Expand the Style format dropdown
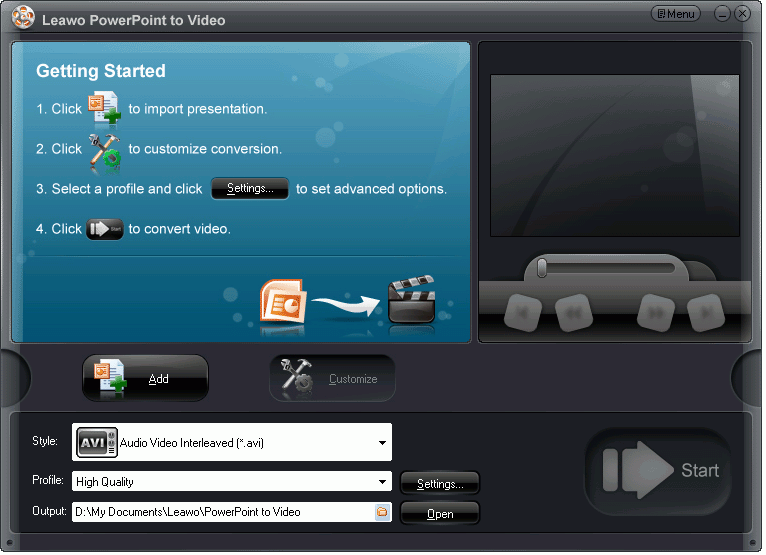Image resolution: width=766 pixels, height=555 pixels. [382, 443]
